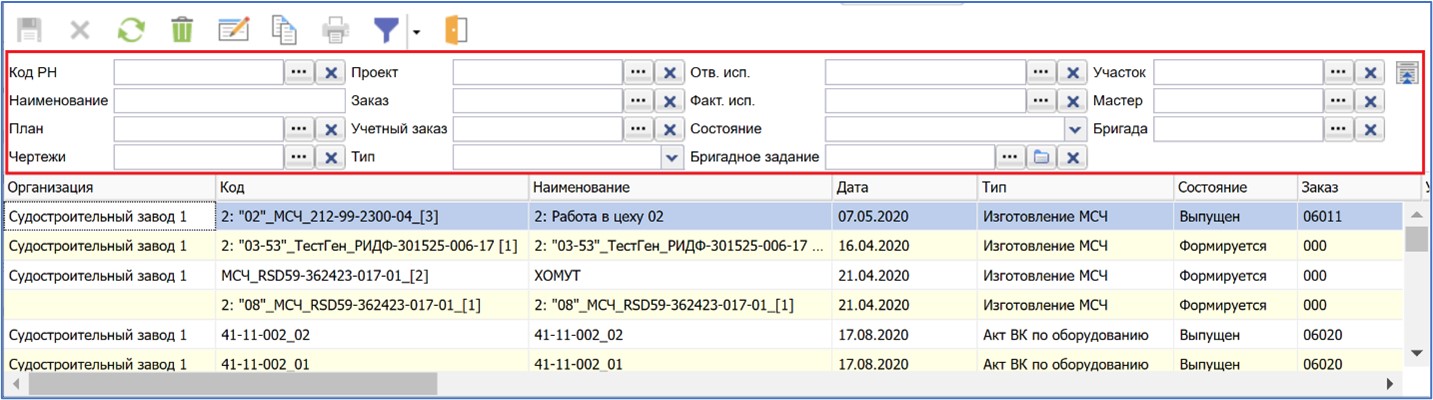Browse values for the Мастер field

coord(1339,101)
